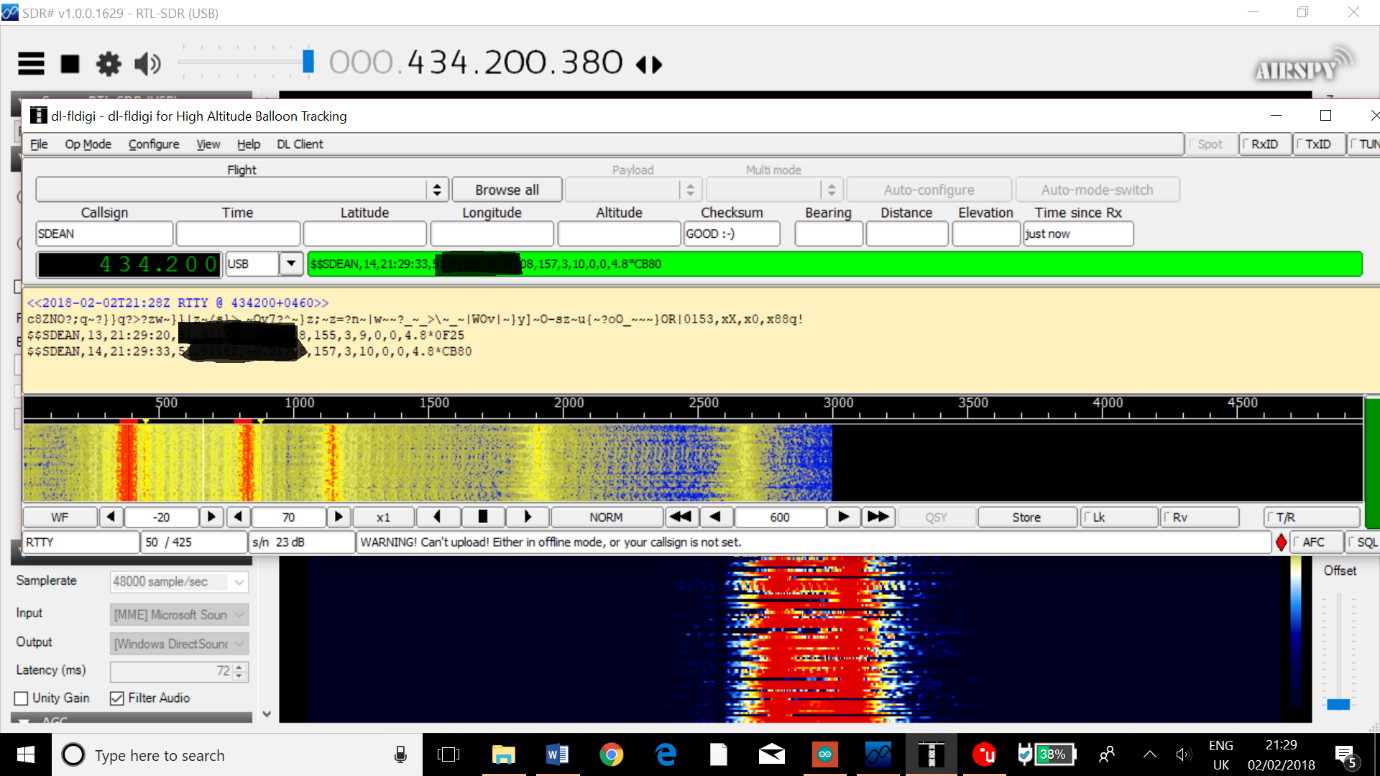Toggle the TxID button
The width and height of the screenshot is (1380, 776).
1318,144
